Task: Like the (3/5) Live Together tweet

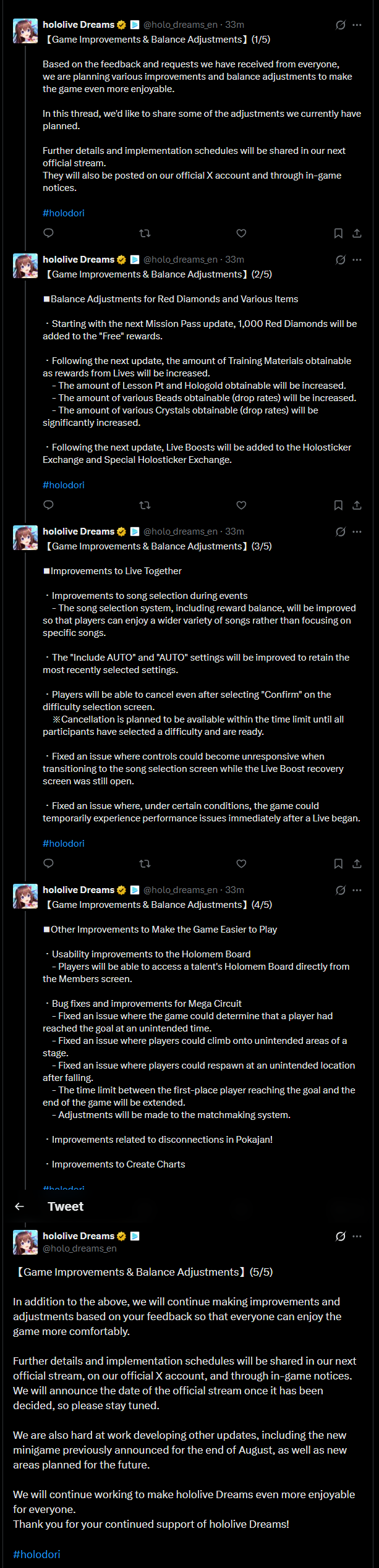Action: (x=241, y=863)
